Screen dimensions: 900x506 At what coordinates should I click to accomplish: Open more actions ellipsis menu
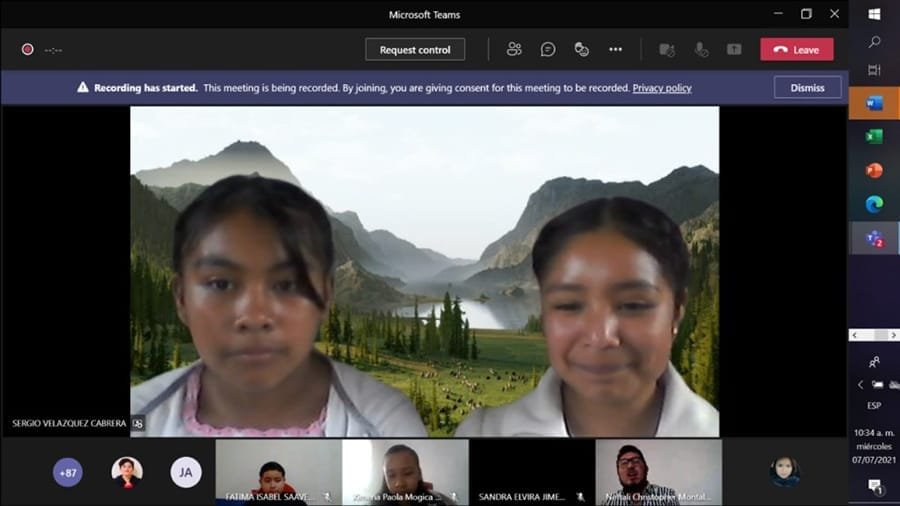coord(616,49)
